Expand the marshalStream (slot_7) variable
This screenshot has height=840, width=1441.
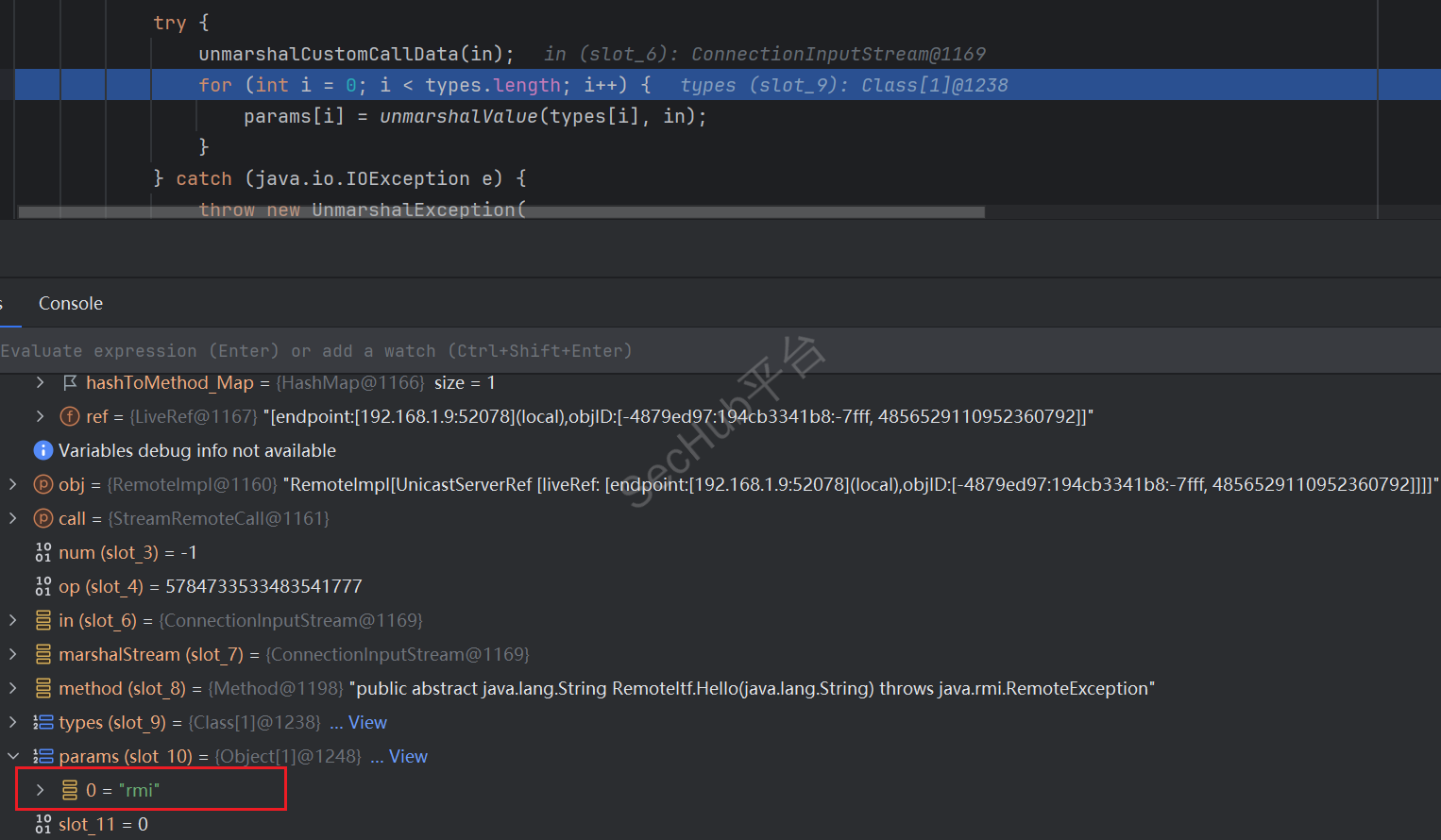[x=13, y=654]
